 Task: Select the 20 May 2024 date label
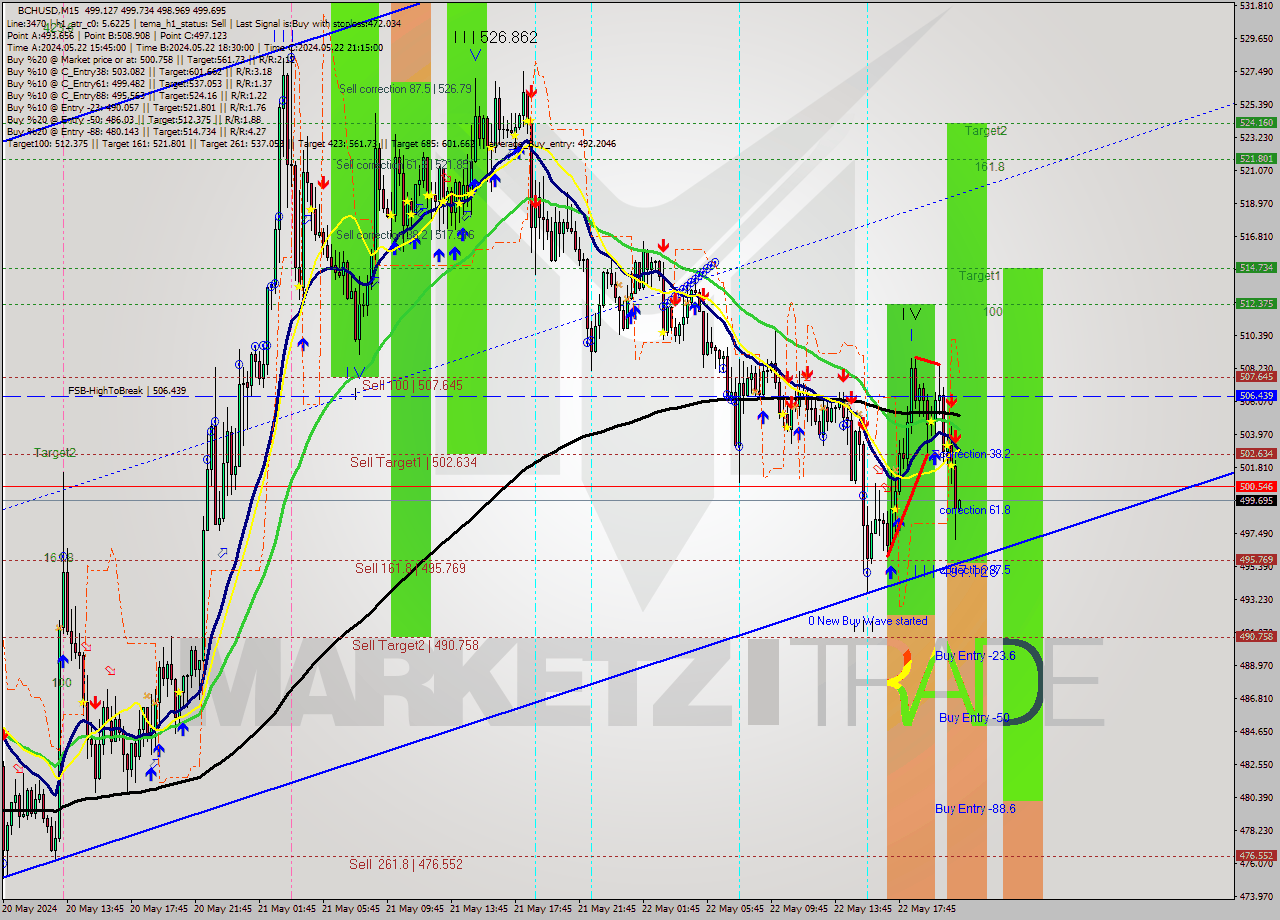click(x=30, y=910)
